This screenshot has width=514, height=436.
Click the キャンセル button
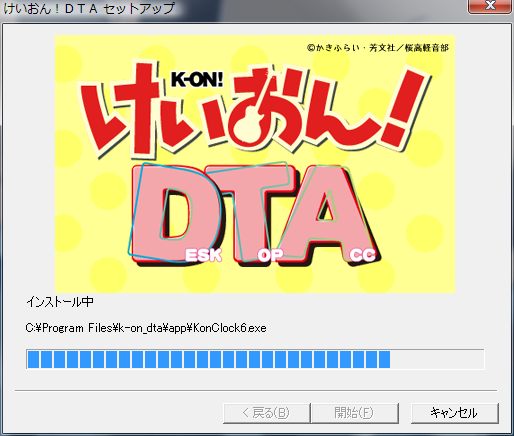tap(455, 413)
